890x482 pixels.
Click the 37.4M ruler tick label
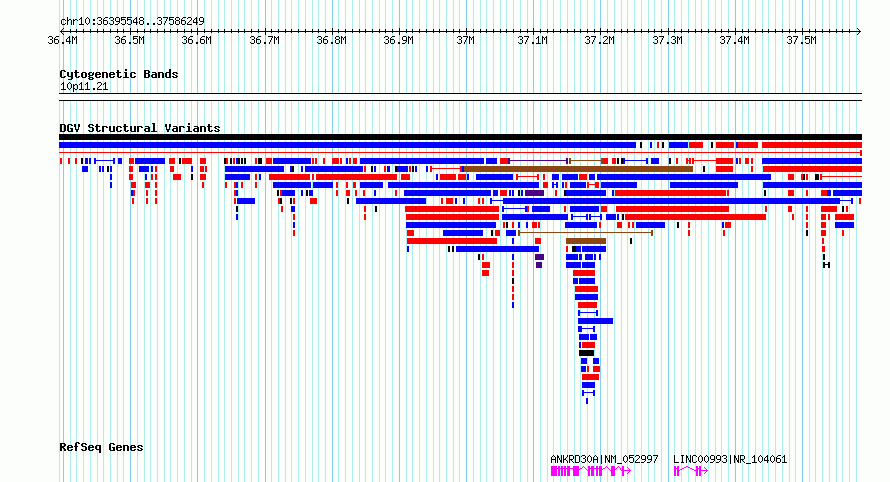click(x=734, y=40)
